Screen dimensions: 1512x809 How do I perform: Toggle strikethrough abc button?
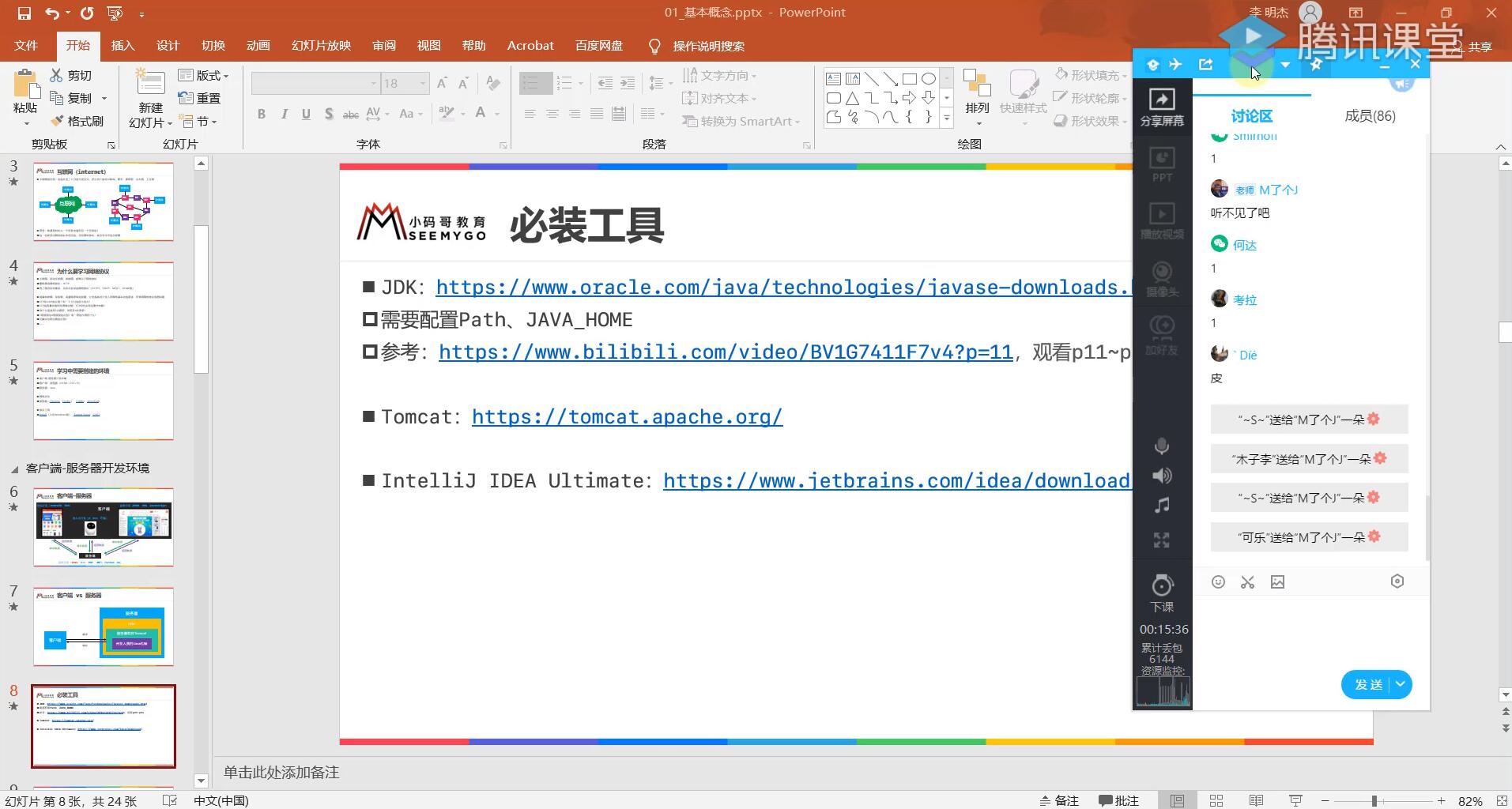click(x=351, y=115)
